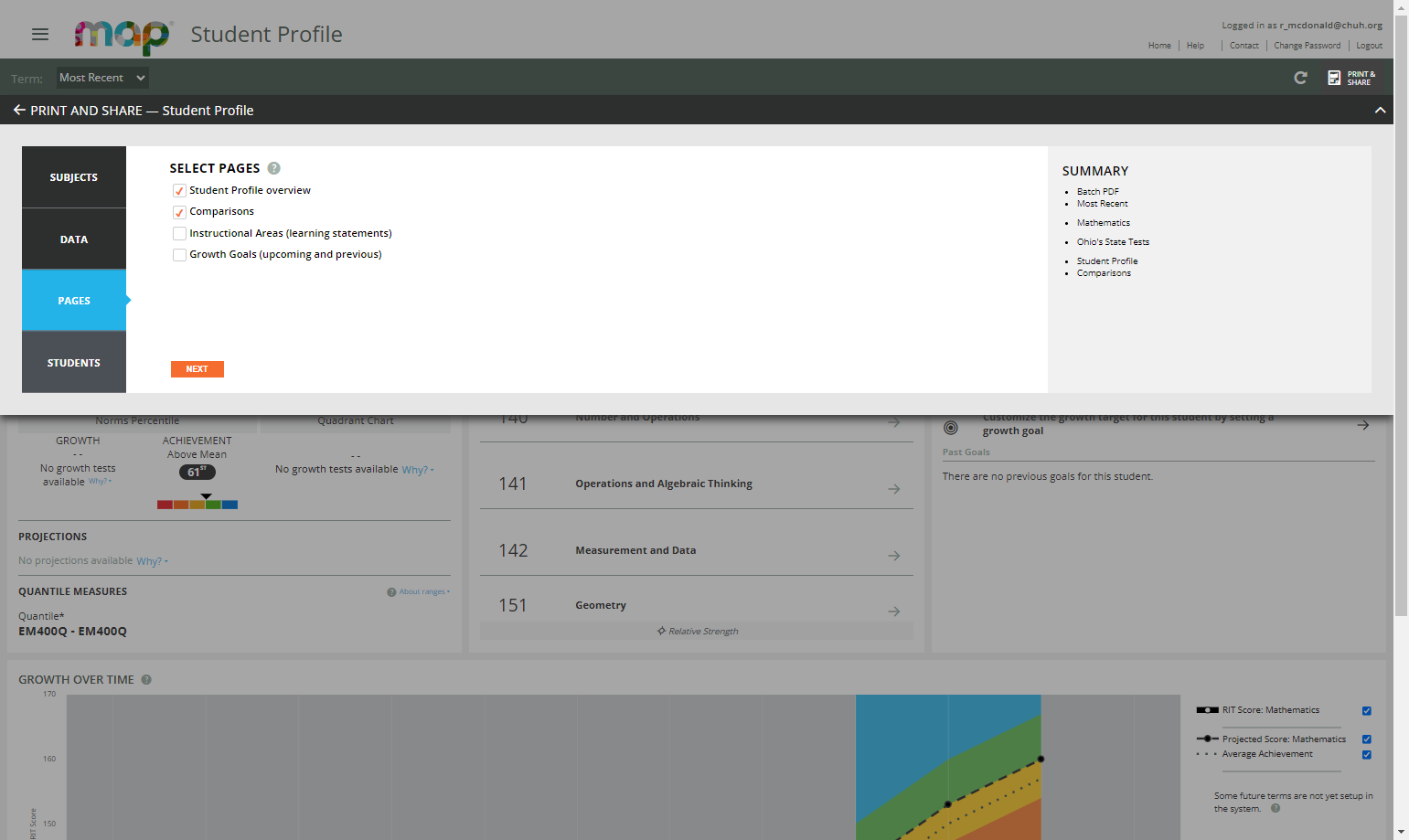The image size is (1409, 840).
Task: Uncheck the Comparisons checkbox
Action: [179, 212]
